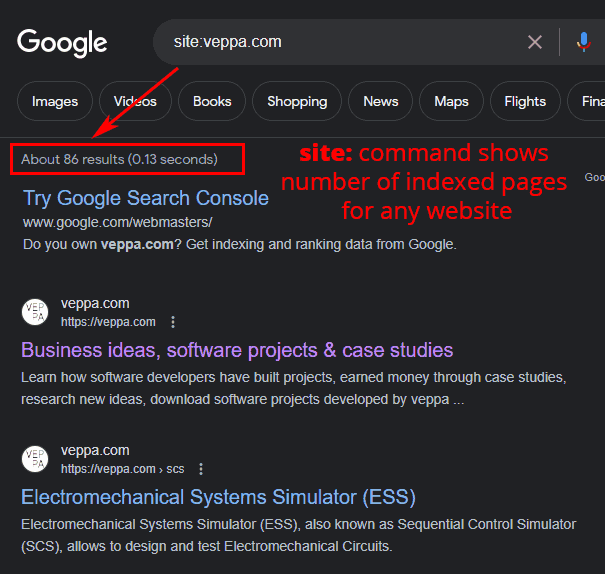Switch to Images results tab
This screenshot has width=605, height=574.
[x=55, y=101]
